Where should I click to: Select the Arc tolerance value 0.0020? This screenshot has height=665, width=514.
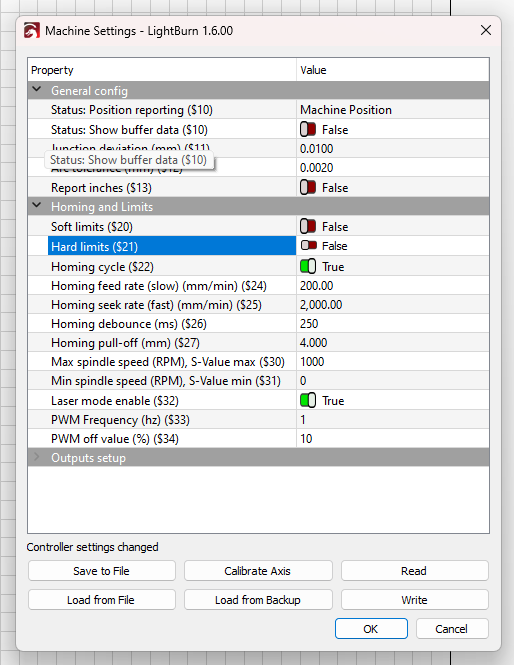click(x=393, y=168)
